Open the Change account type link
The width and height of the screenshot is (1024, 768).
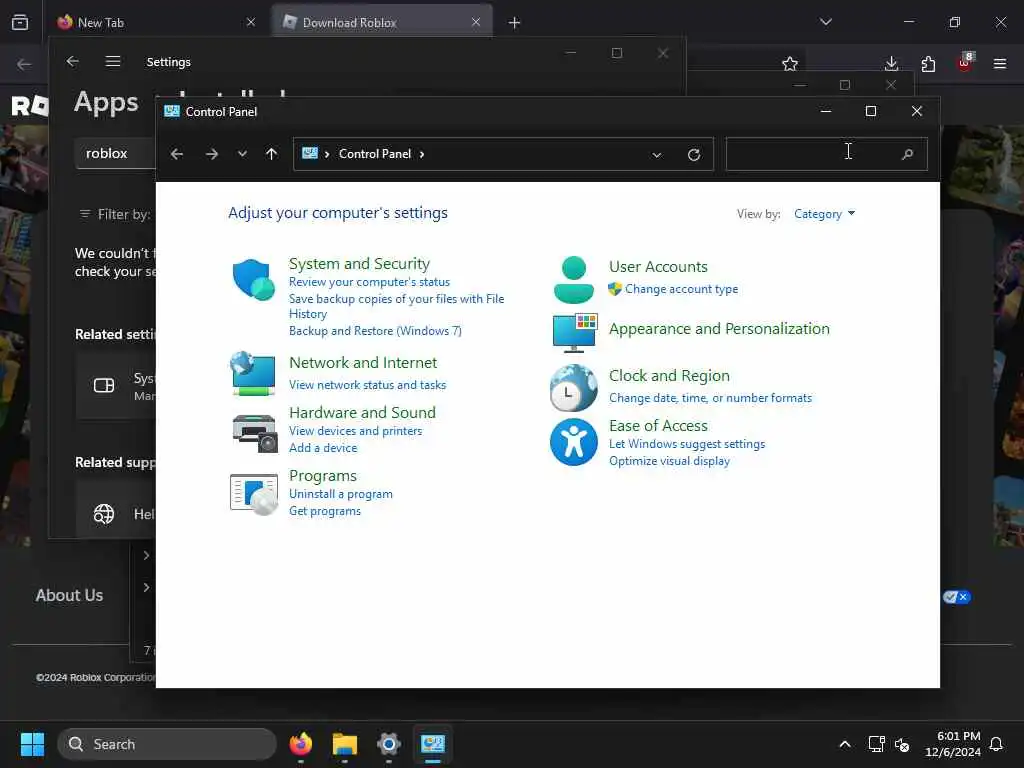click(x=681, y=289)
